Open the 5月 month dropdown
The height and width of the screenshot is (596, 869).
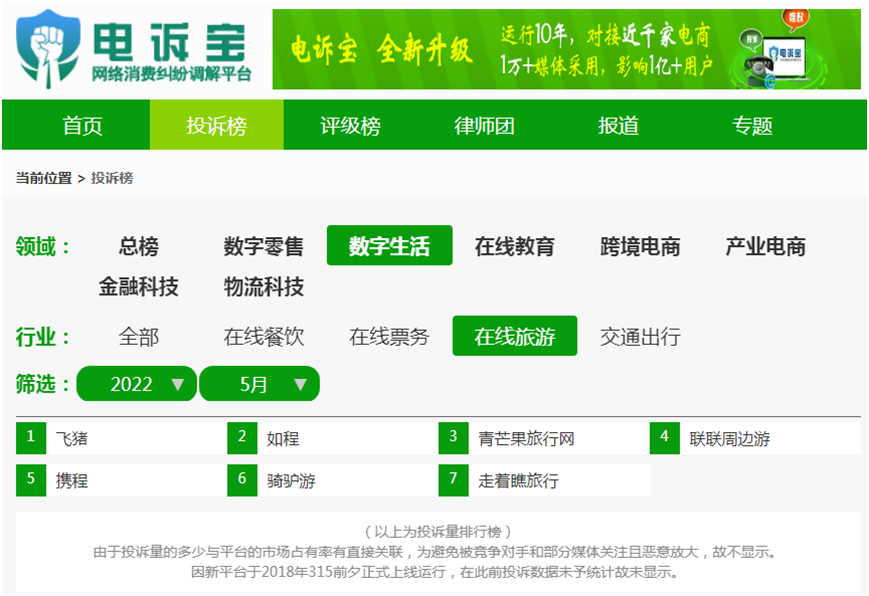click(x=259, y=383)
